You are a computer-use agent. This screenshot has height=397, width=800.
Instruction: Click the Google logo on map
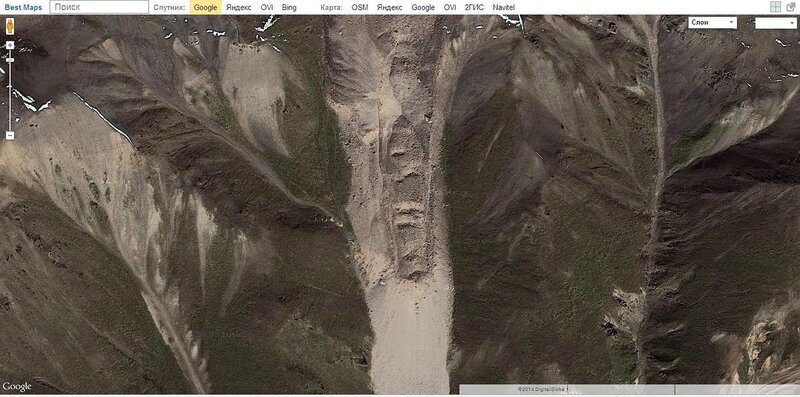click(x=17, y=387)
